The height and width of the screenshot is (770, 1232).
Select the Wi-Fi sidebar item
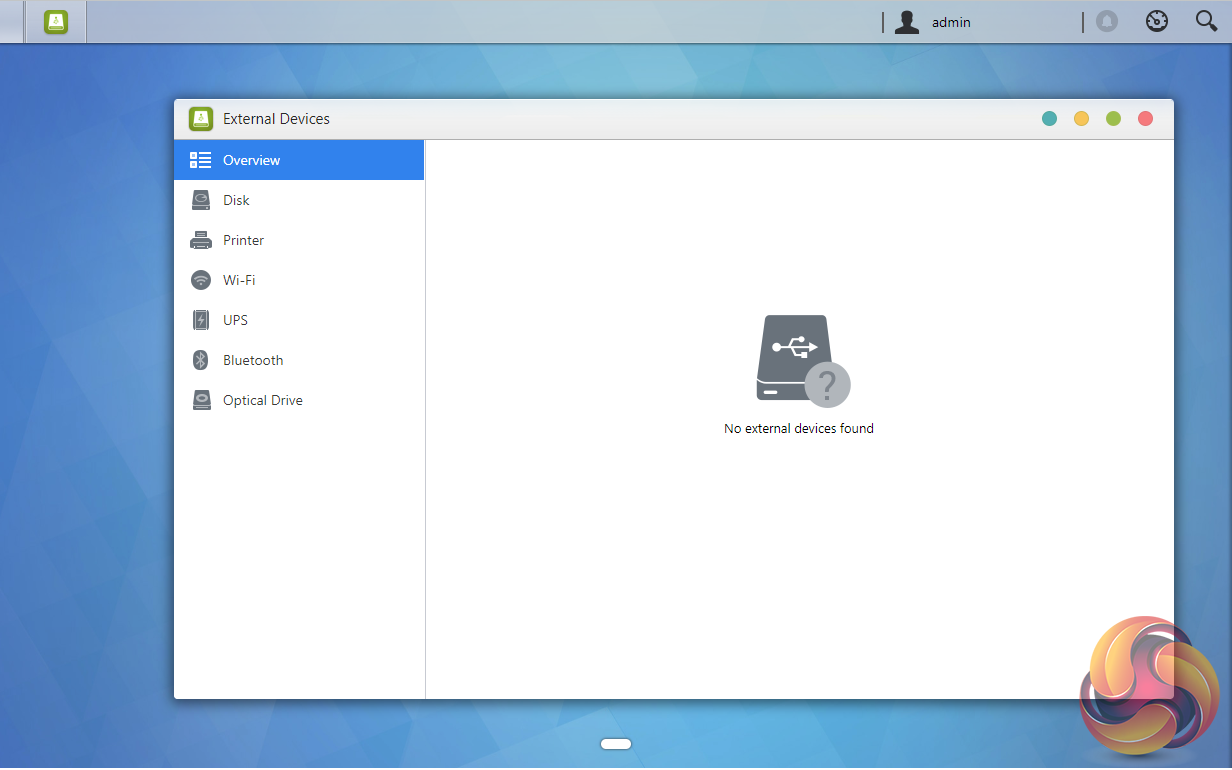[x=299, y=280]
